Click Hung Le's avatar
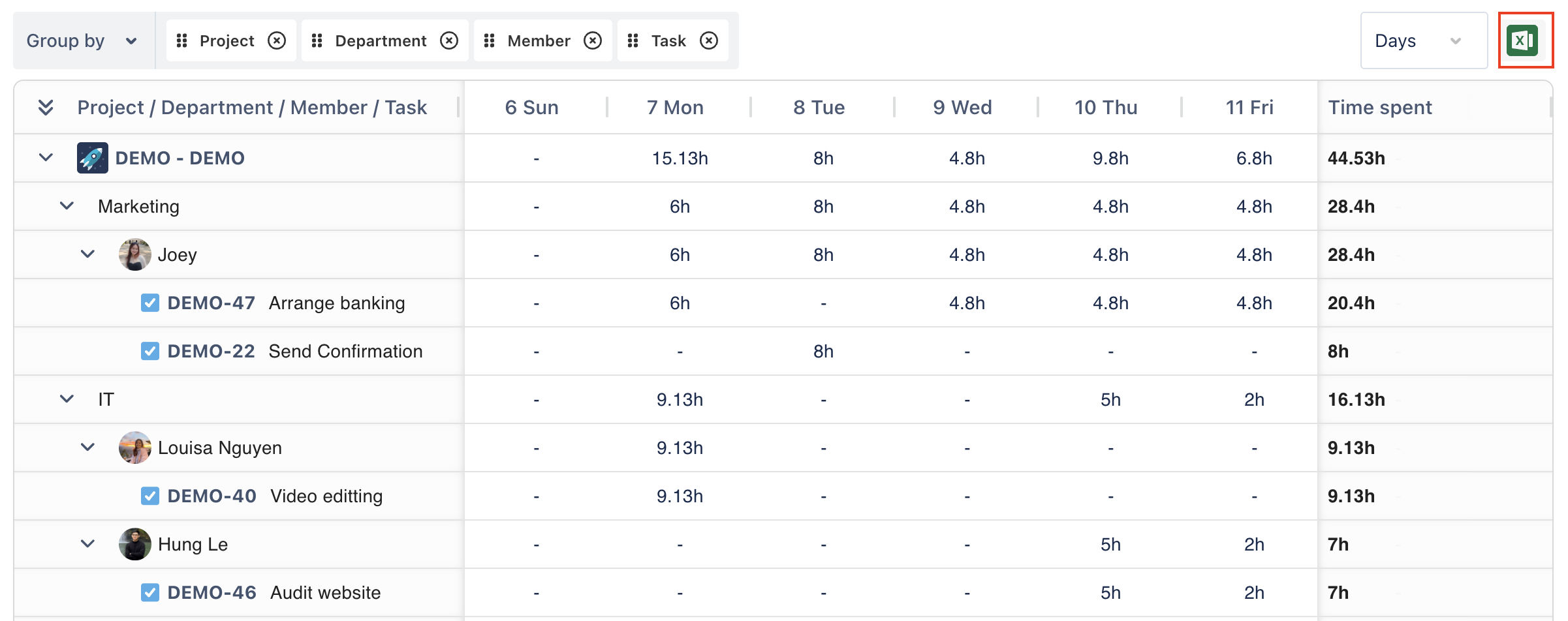The width and height of the screenshot is (1568, 621). click(134, 544)
